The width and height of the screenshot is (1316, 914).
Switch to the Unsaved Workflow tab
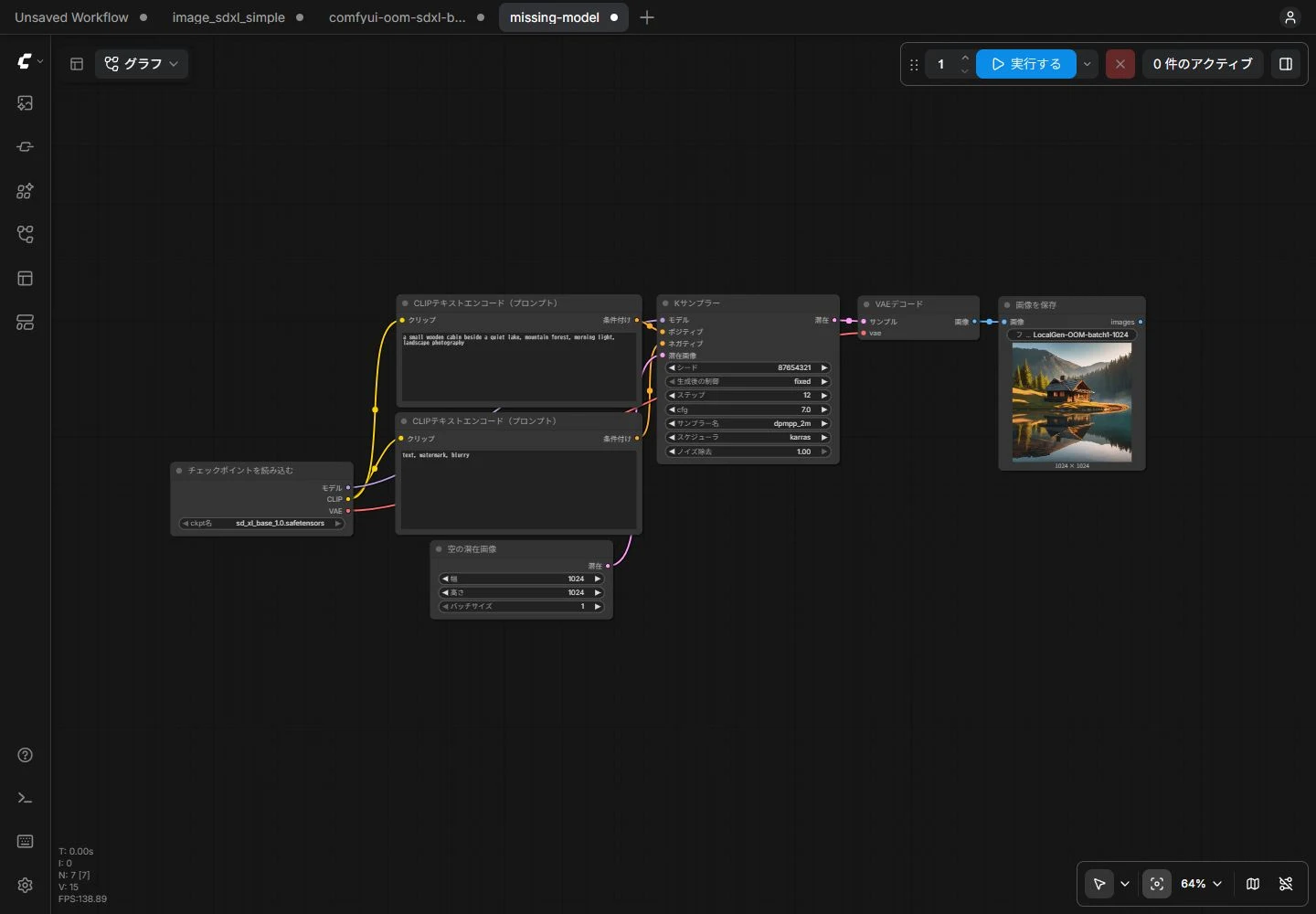[71, 17]
